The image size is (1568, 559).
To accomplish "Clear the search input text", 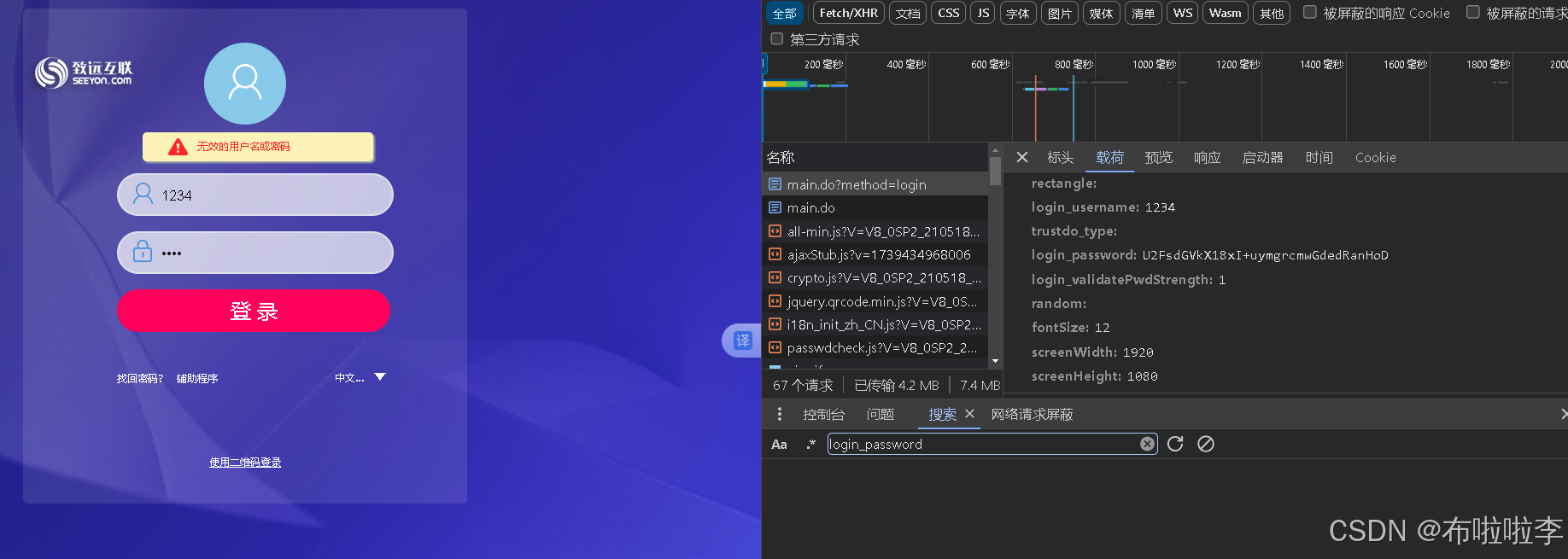I will coord(1147,444).
